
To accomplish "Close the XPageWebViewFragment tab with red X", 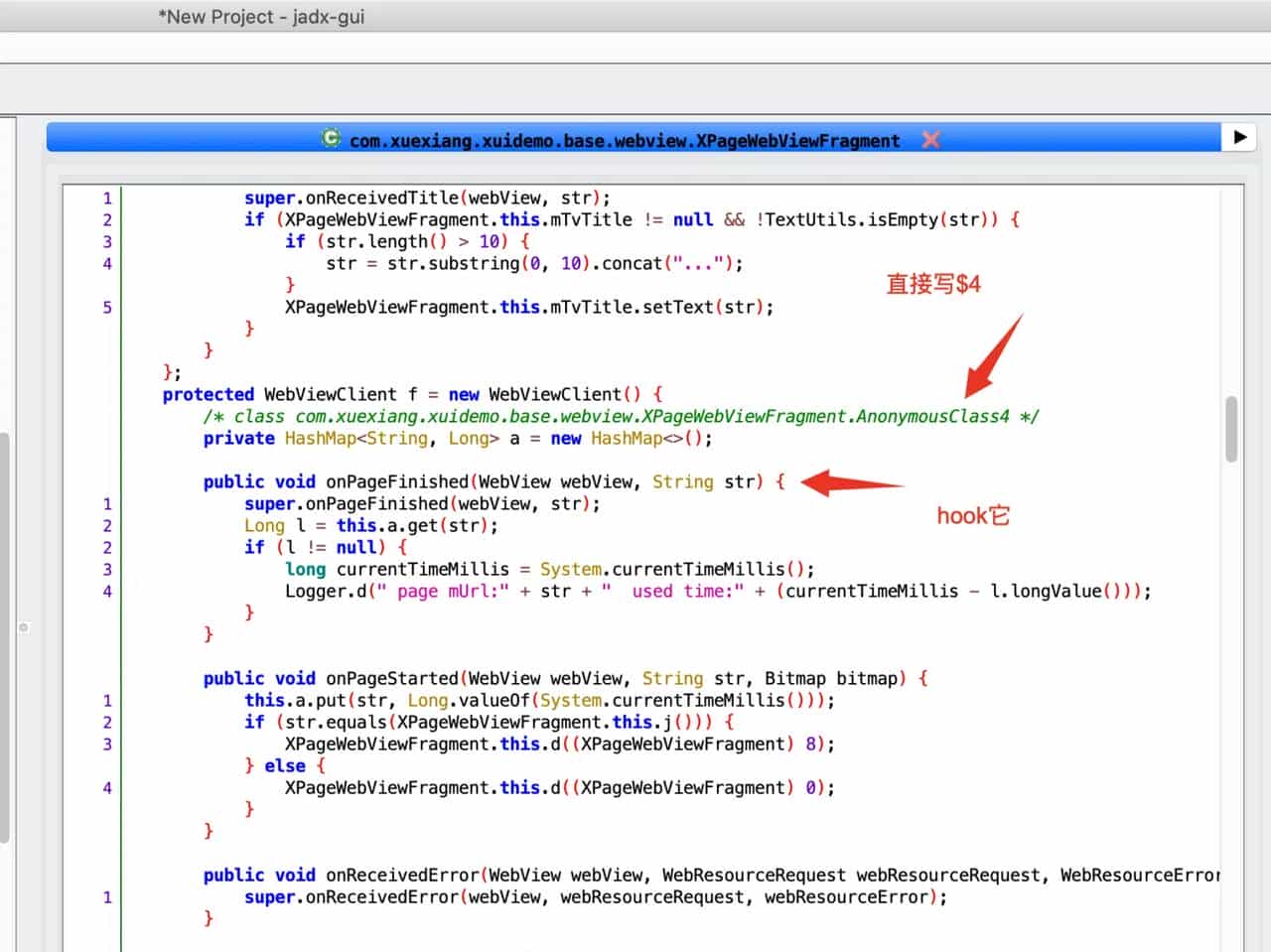I will click(x=930, y=140).
